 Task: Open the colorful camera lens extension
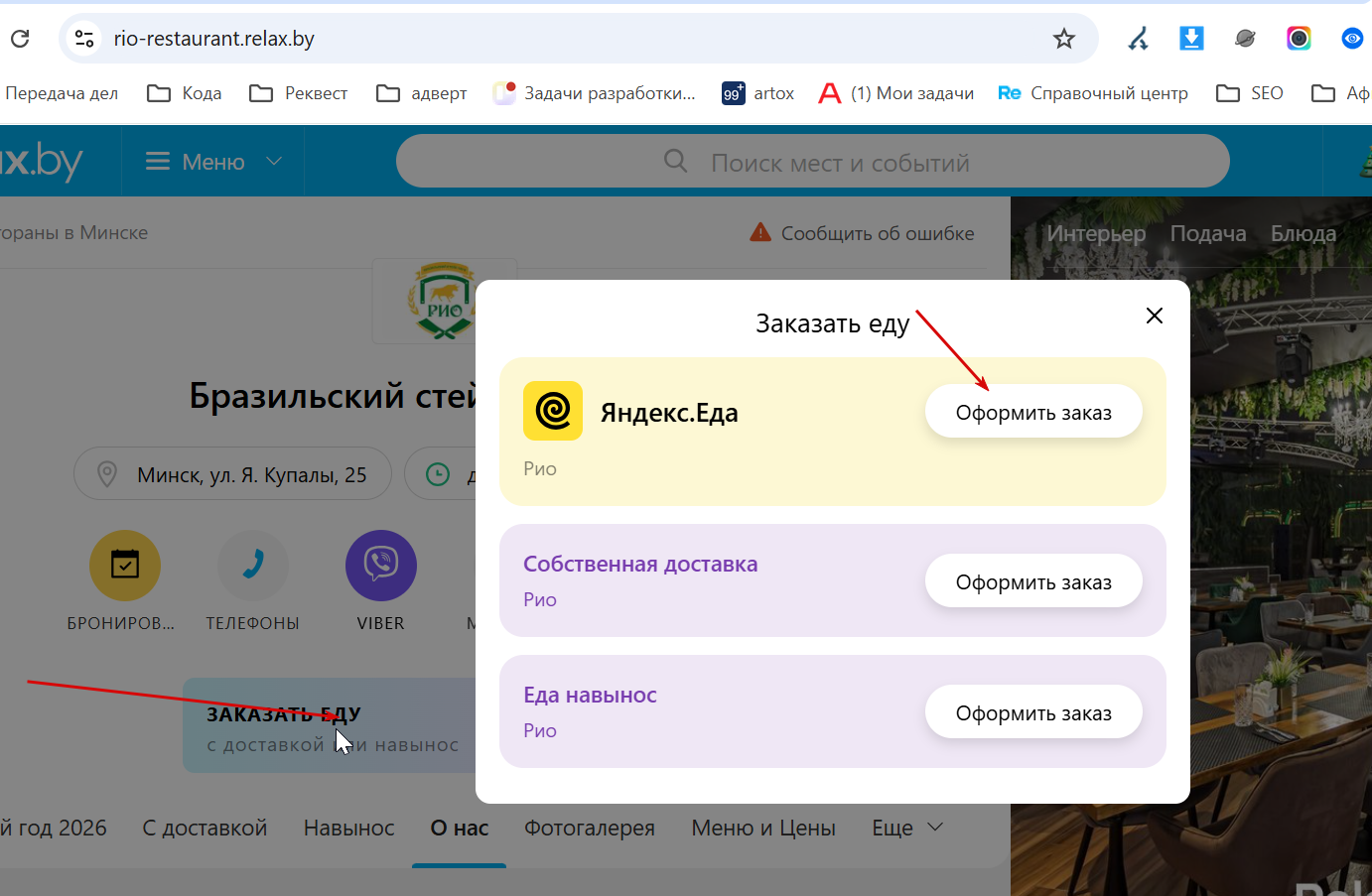pos(1299,39)
